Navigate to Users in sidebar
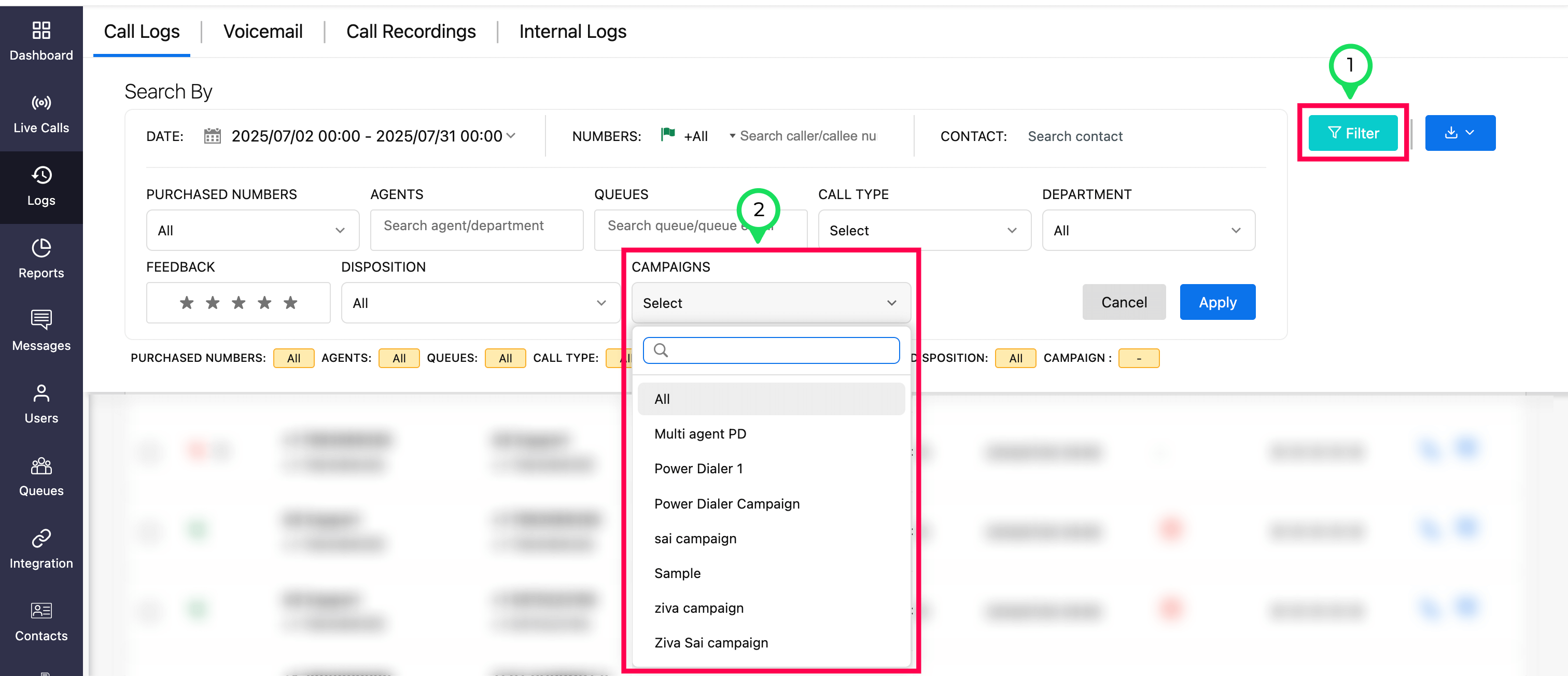 click(x=41, y=404)
